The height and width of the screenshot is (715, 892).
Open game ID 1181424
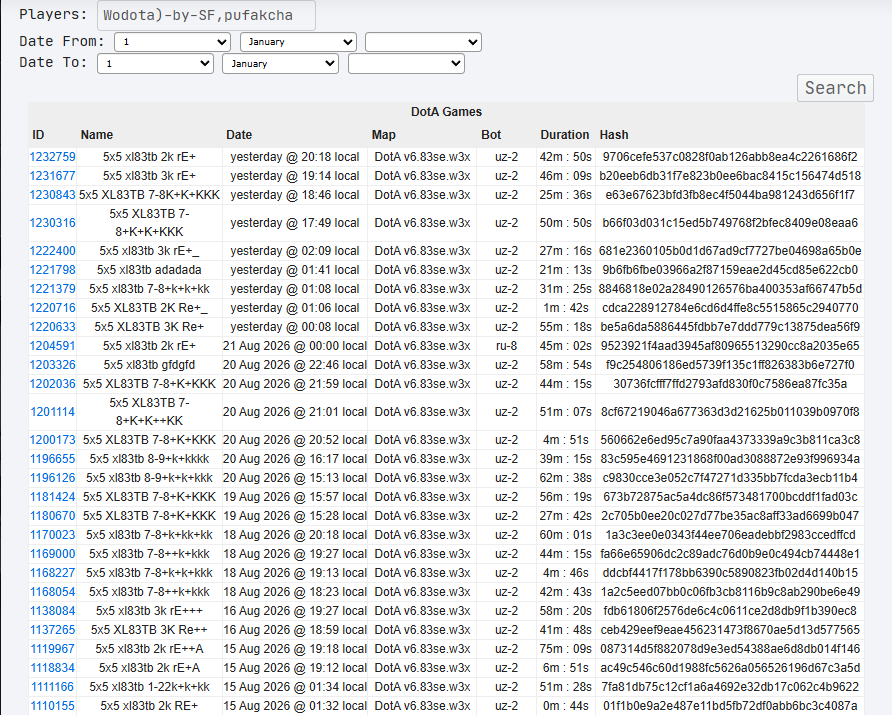[x=52, y=497]
